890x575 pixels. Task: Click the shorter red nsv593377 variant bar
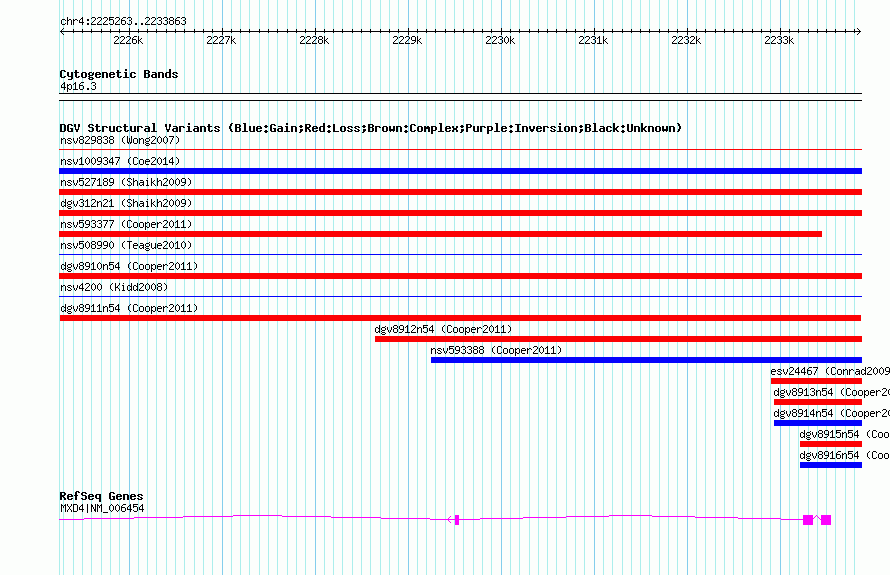(440, 234)
